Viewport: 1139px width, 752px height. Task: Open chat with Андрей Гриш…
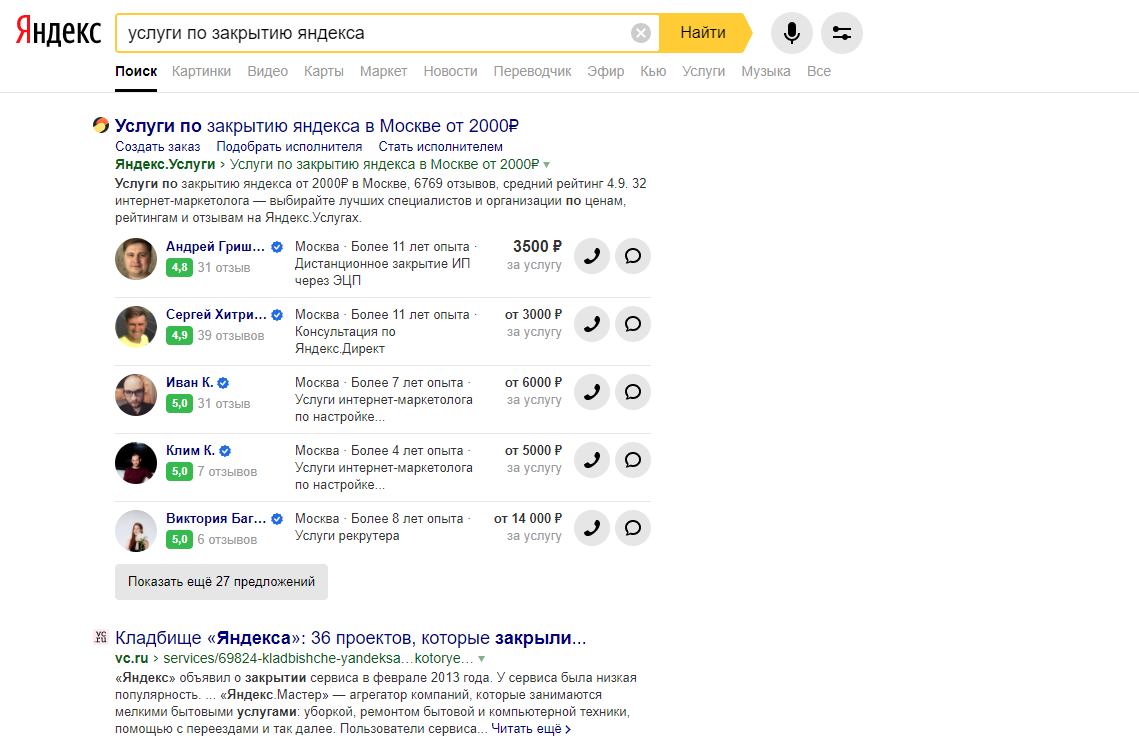[633, 256]
